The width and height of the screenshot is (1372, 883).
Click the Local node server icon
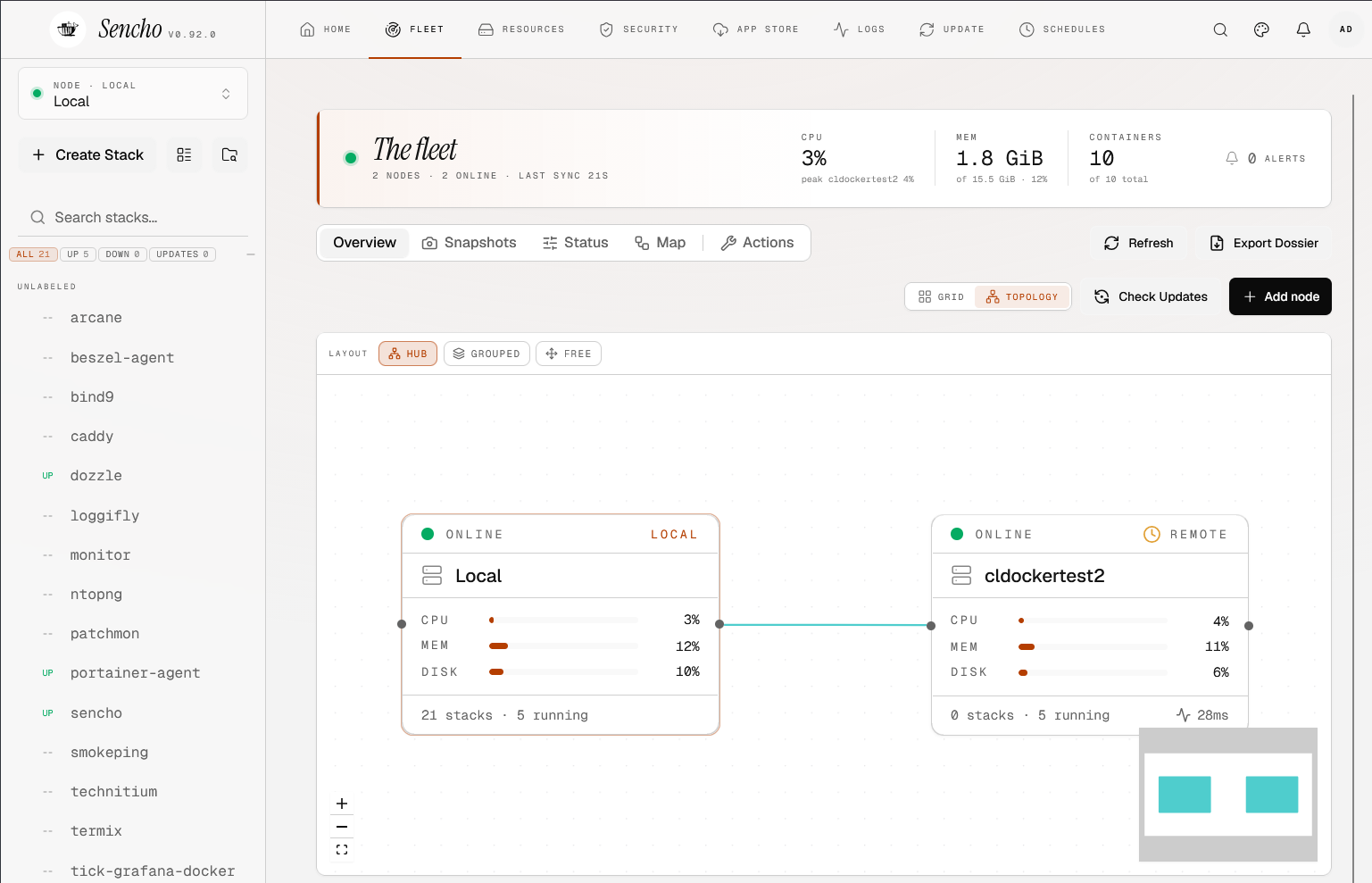pyautogui.click(x=432, y=576)
